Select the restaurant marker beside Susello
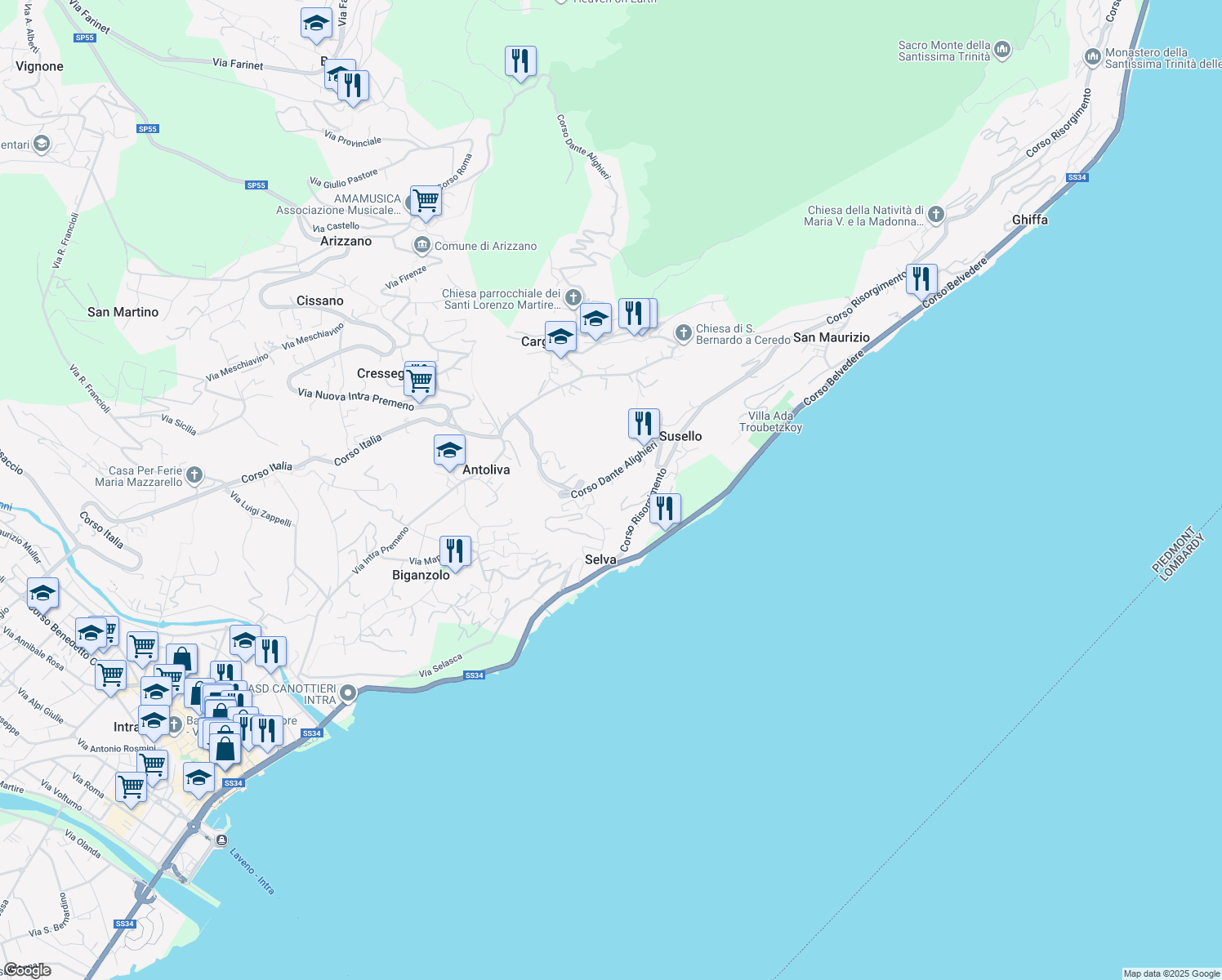This screenshot has width=1222, height=980. pos(644,424)
